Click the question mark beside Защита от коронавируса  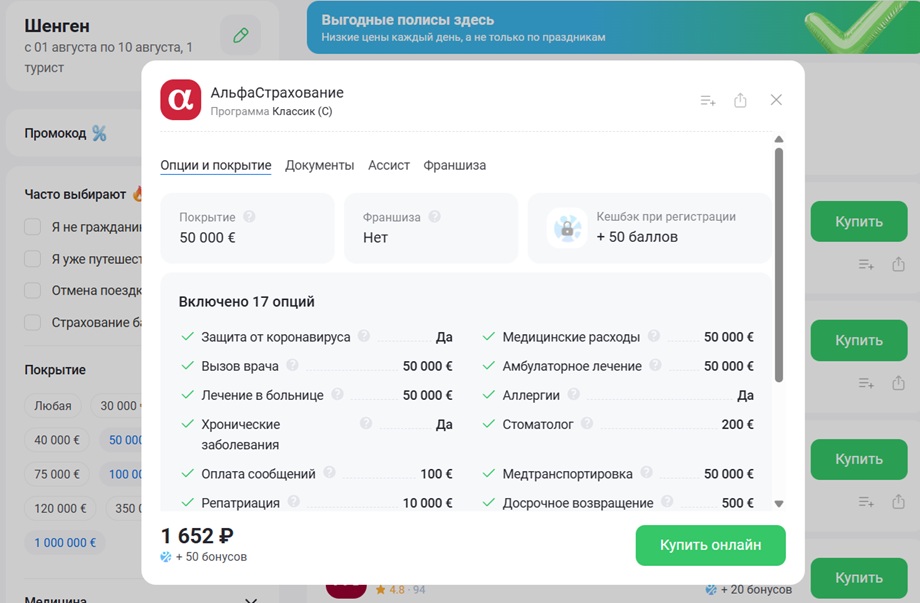364,336
